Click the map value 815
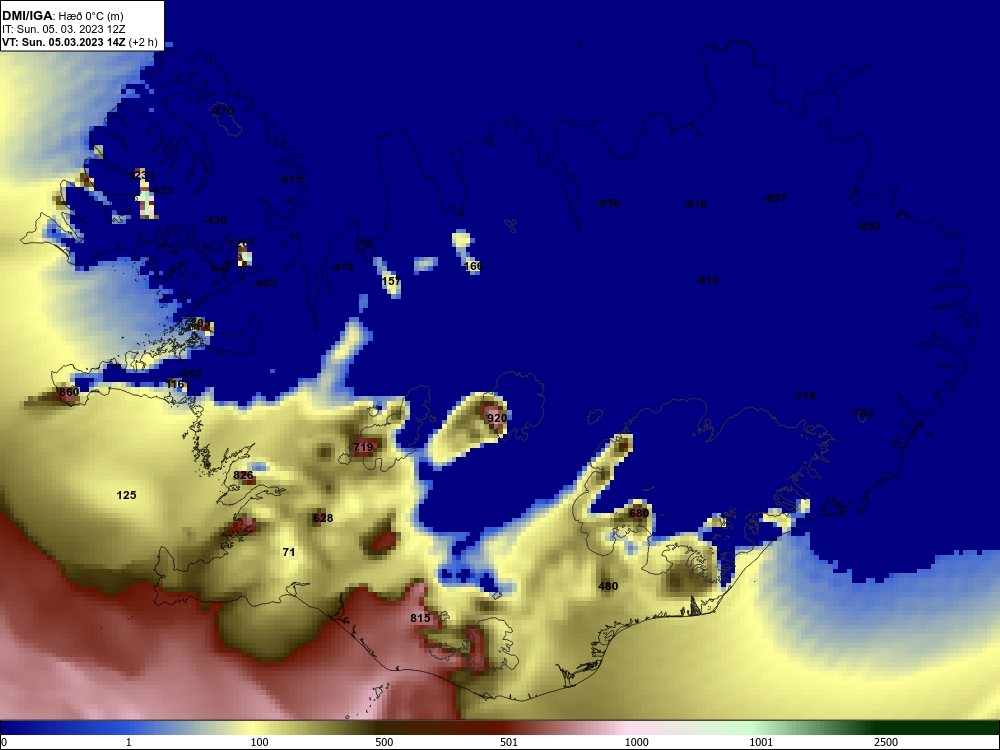The image size is (1000, 750). [420, 618]
